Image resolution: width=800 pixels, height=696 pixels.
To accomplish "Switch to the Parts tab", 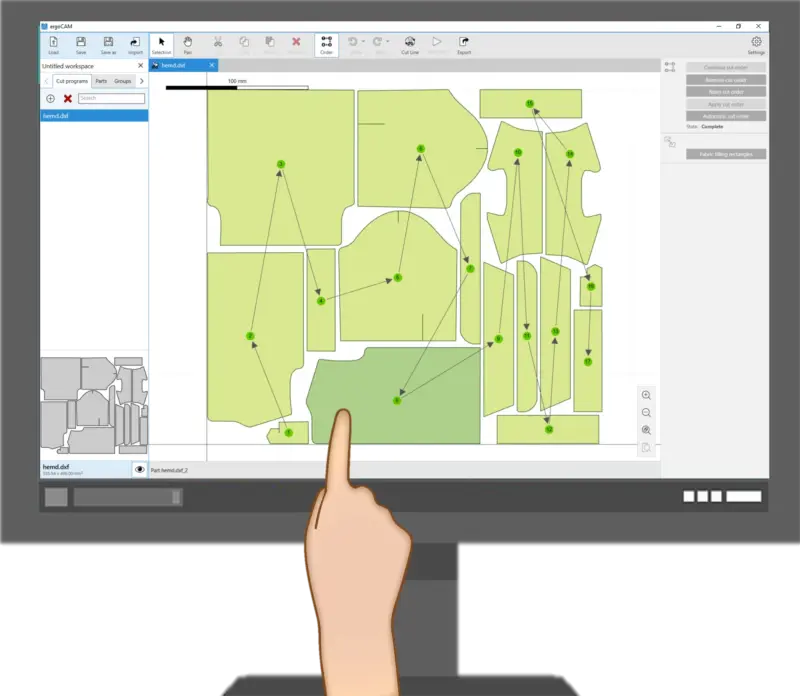I will point(101,81).
